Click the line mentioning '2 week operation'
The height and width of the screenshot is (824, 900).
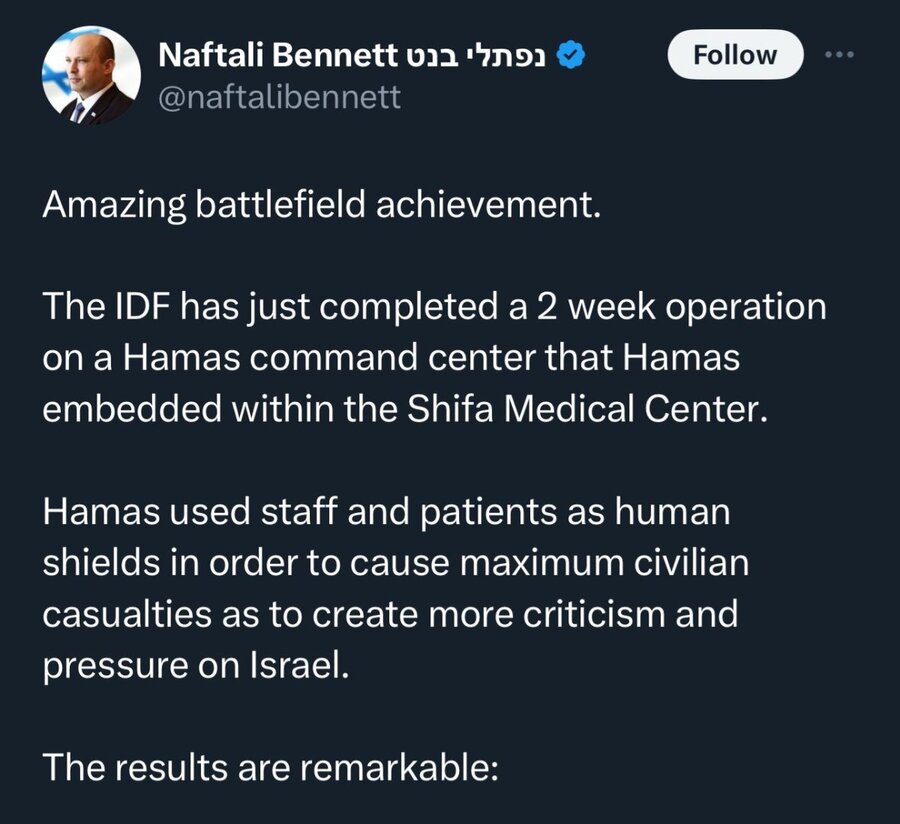click(435, 307)
